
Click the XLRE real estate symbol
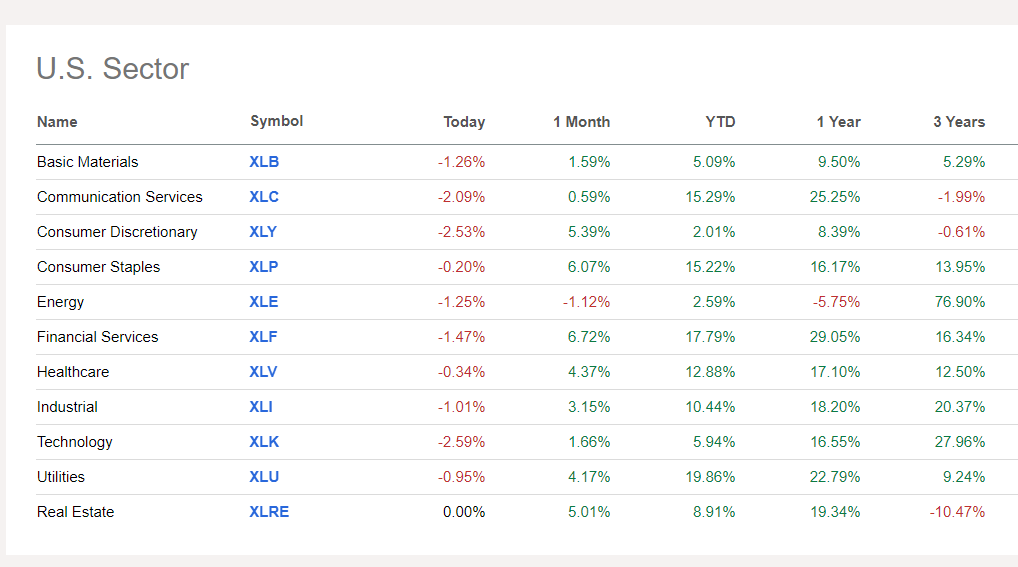[x=269, y=512]
